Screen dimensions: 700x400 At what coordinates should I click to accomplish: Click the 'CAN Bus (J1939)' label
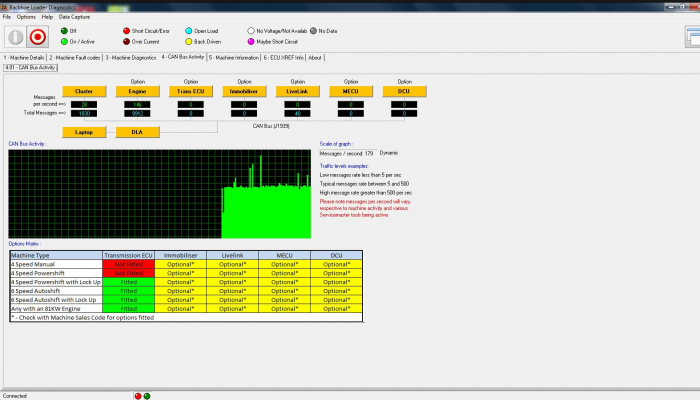pyautogui.click(x=271, y=126)
